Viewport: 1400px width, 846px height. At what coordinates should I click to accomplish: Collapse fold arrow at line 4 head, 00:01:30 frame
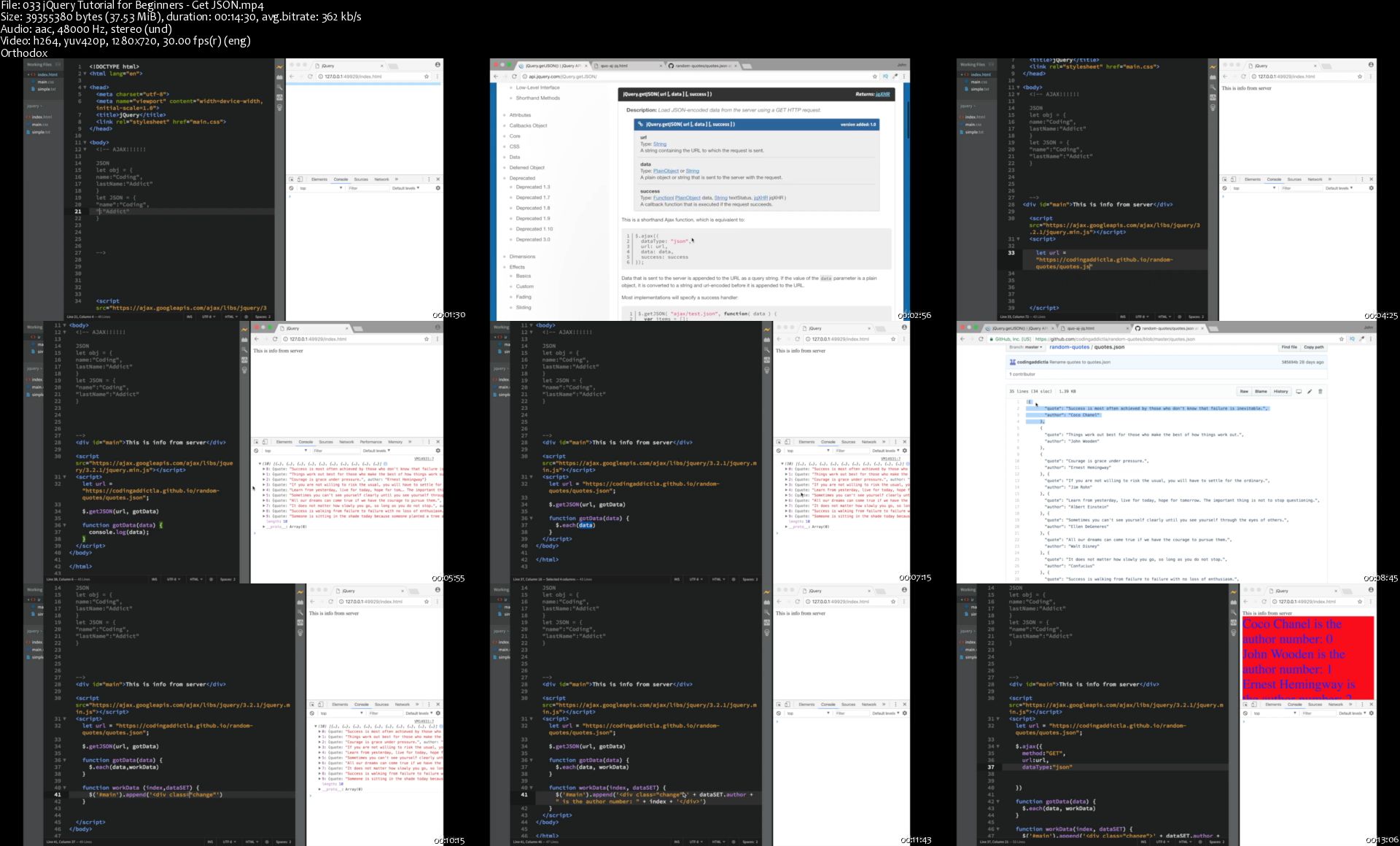(85, 88)
